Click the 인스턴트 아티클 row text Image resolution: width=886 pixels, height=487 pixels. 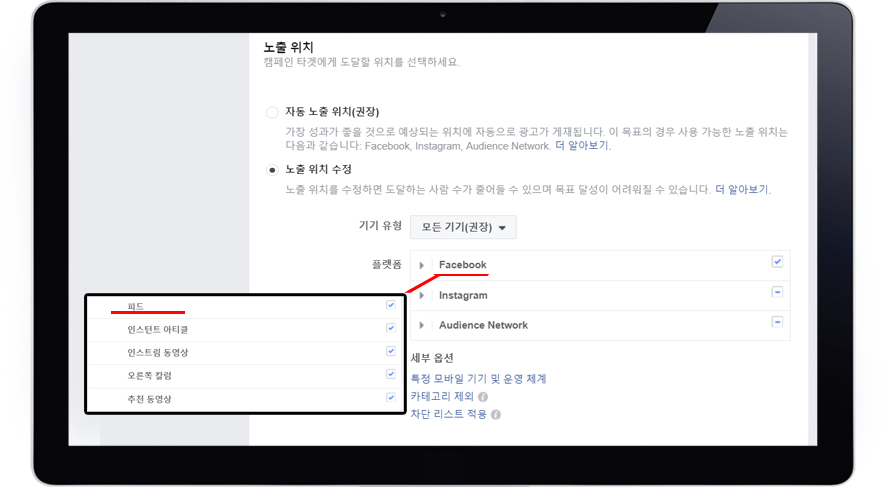(158, 329)
